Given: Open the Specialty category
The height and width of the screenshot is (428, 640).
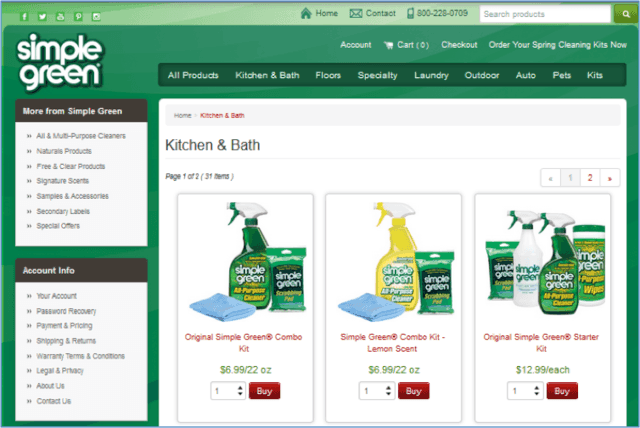Looking at the screenshot, I should point(377,75).
